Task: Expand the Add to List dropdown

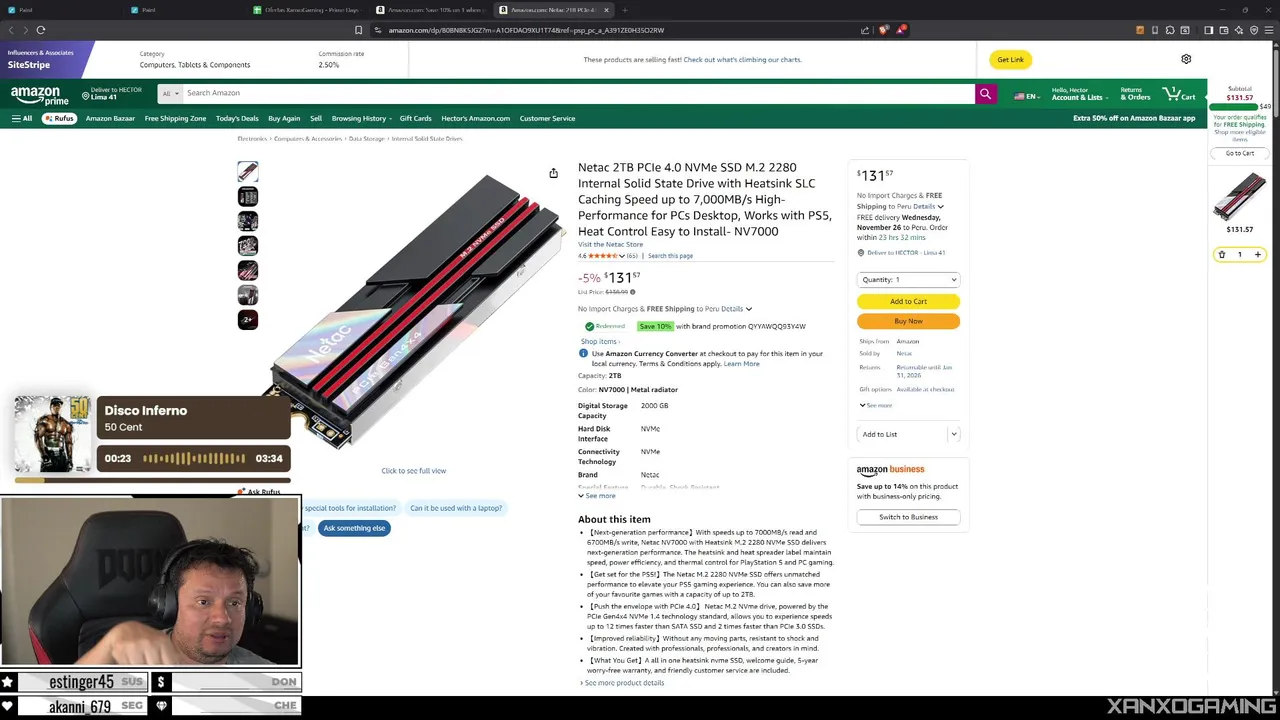Action: coord(954,434)
